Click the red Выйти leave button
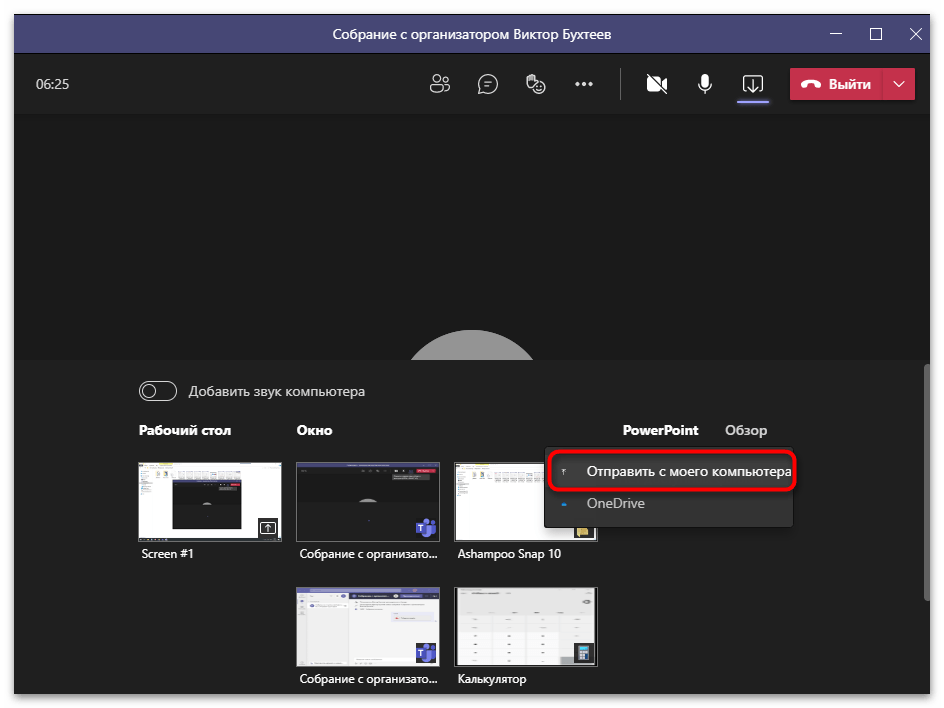Screen dimensions: 944x708 pos(836,84)
